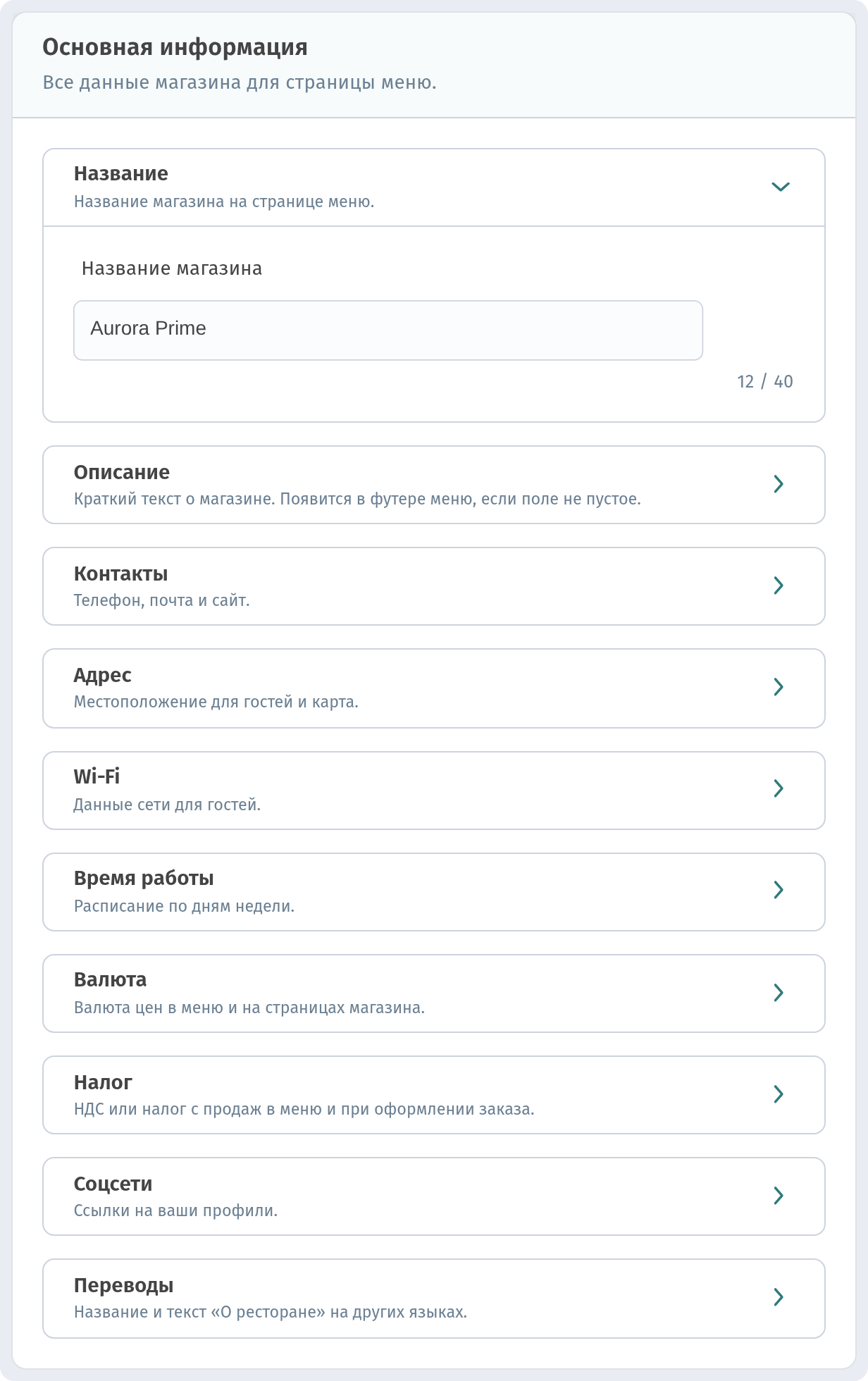Select the Контакты heading
Screen dimensions: 868x1381
pyautogui.click(x=120, y=574)
